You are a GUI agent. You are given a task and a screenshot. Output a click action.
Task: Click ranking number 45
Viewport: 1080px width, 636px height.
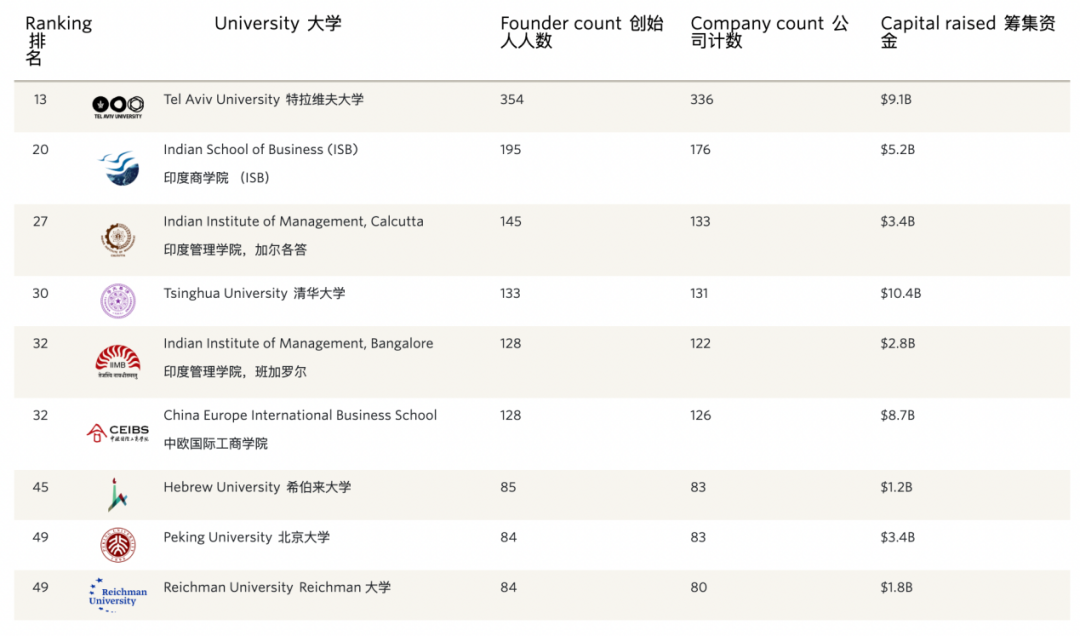pyautogui.click(x=40, y=486)
